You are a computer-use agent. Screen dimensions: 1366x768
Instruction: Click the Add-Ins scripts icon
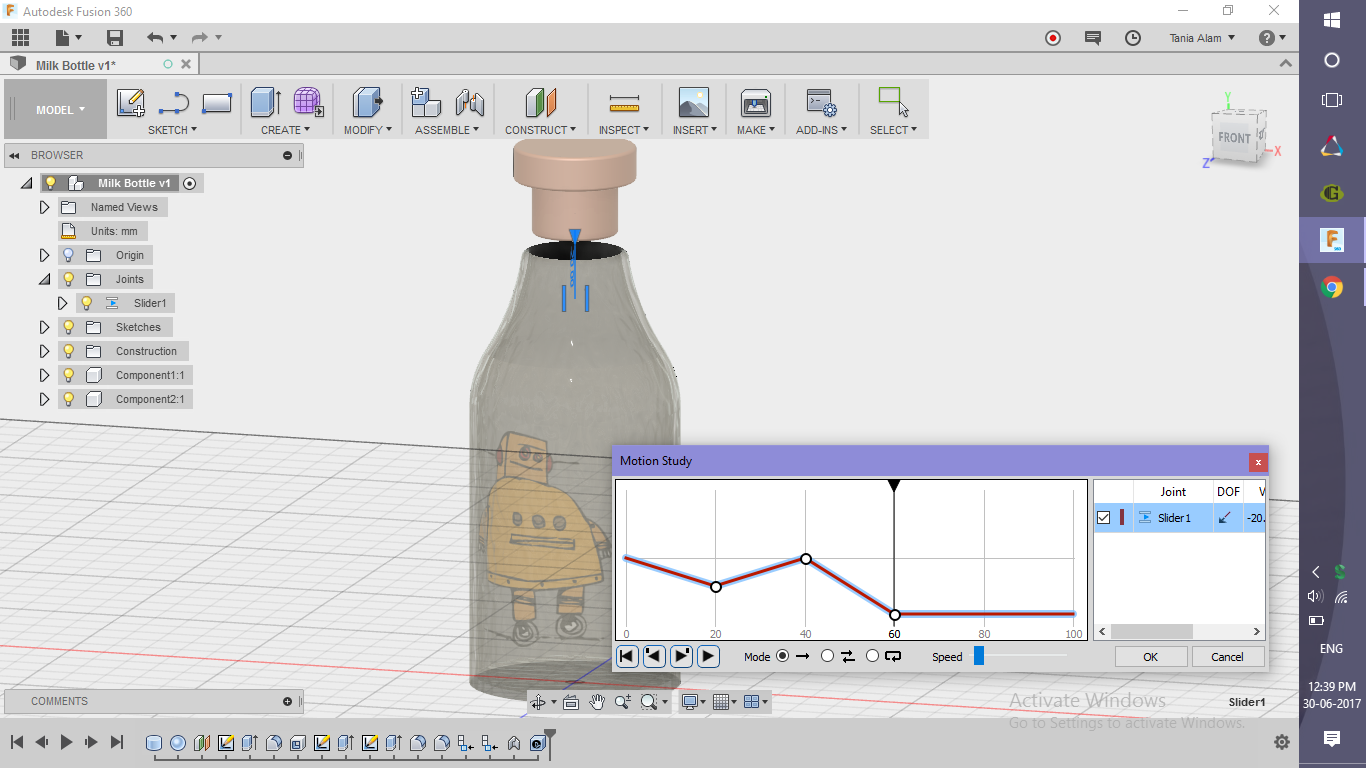[821, 103]
